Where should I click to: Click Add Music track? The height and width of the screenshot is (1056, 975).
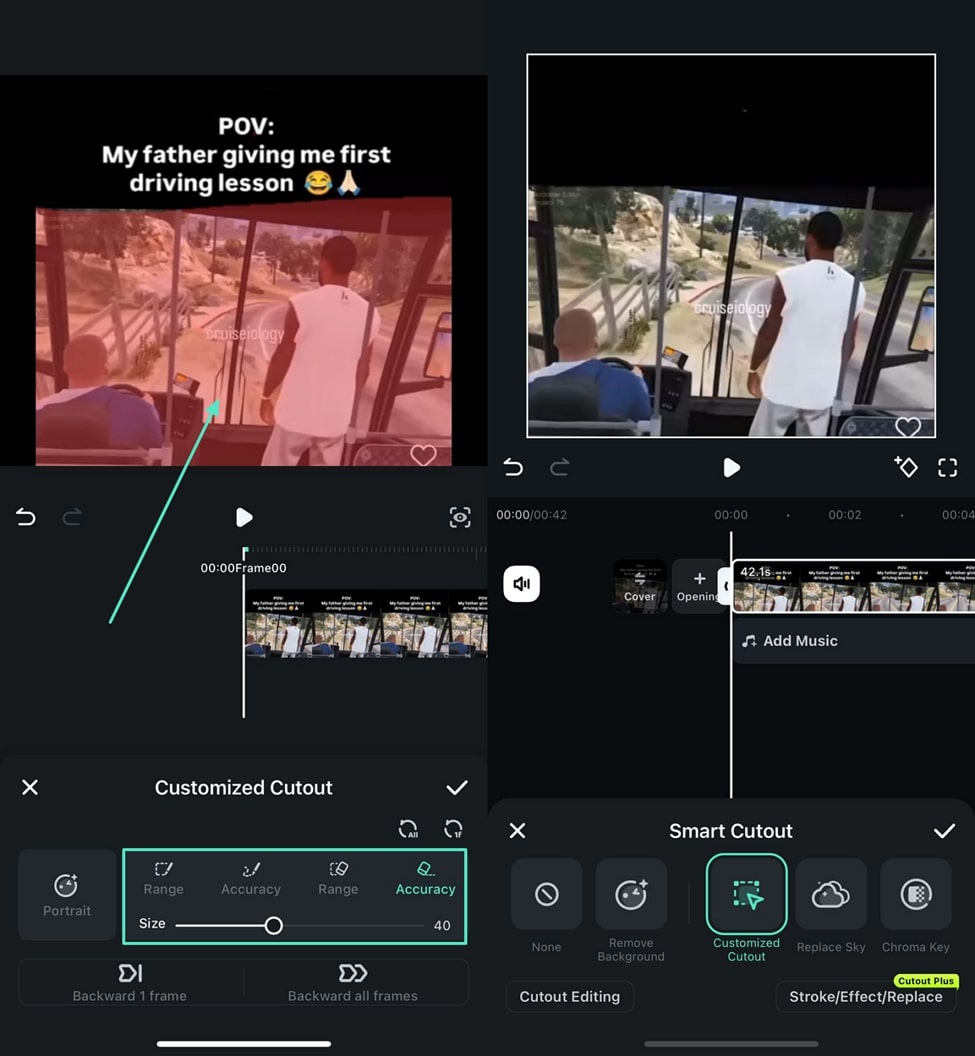point(854,640)
